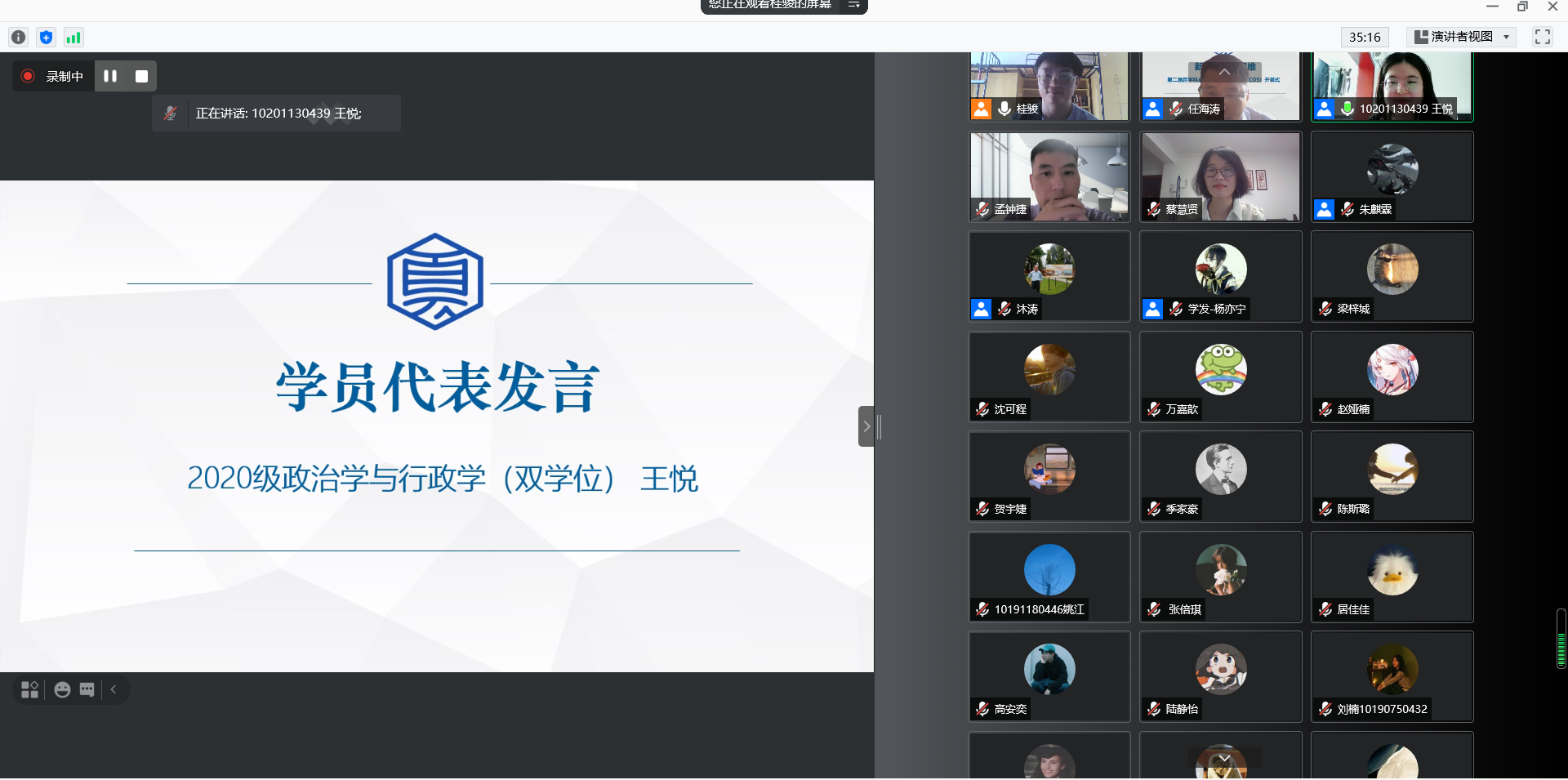This screenshot has width=1568, height=780.
Task: Click 沈可程 participant avatar
Action: [1049, 369]
